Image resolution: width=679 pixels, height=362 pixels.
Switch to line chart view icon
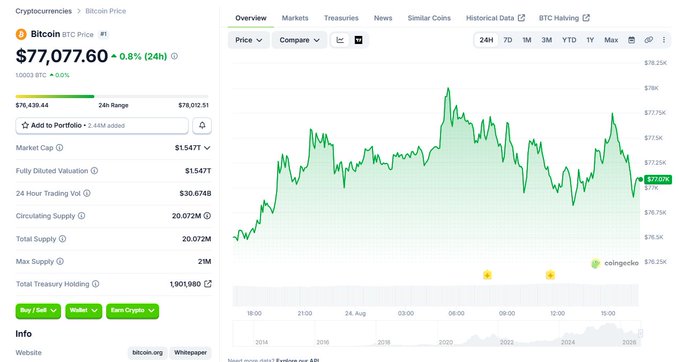(340, 40)
